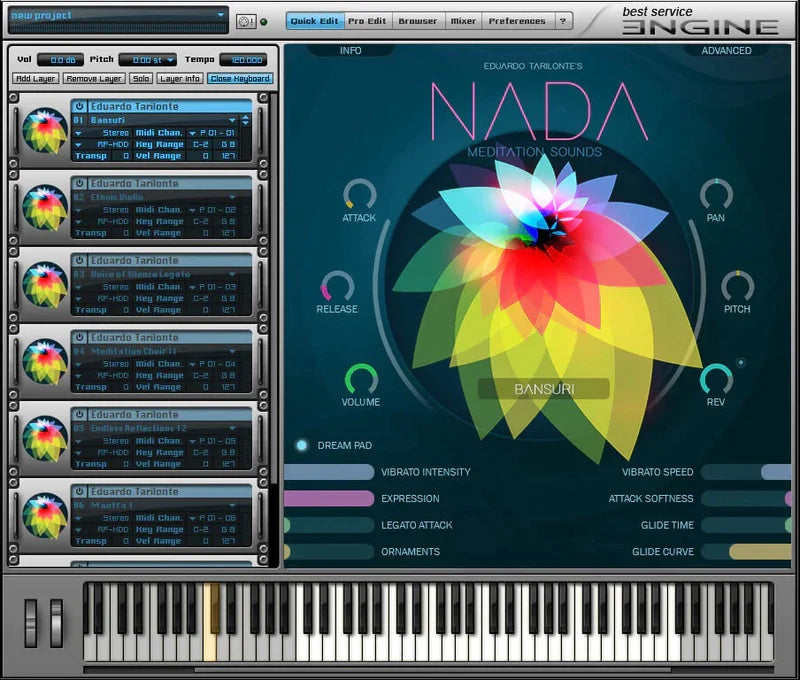This screenshot has width=800, height=680.
Task: Click the BANSURI instrument name label
Action: click(544, 389)
